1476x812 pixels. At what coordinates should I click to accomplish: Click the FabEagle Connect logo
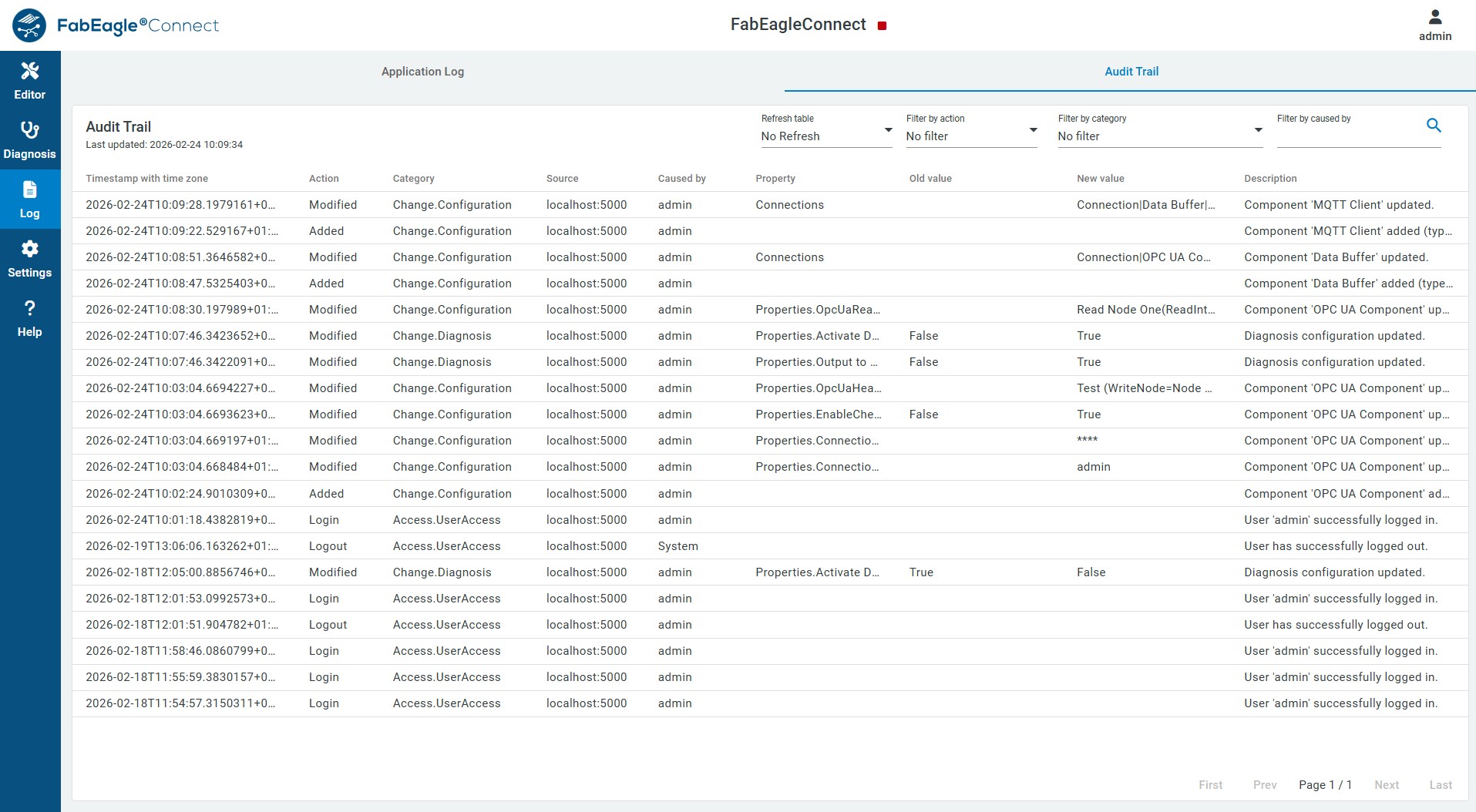click(x=116, y=25)
